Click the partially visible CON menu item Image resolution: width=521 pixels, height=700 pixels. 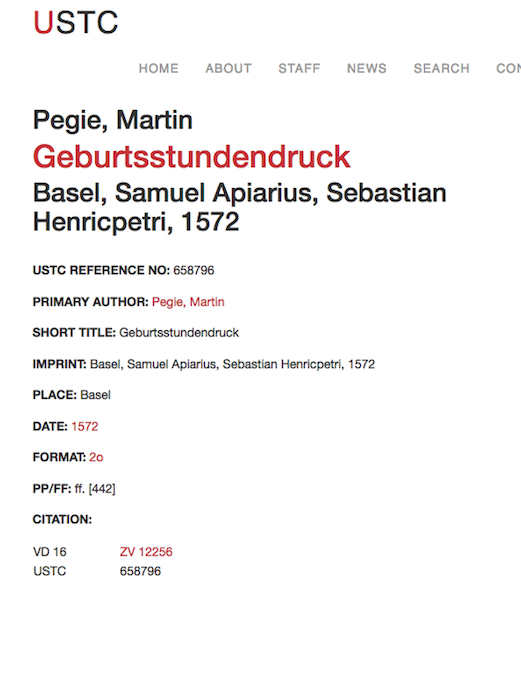click(x=508, y=68)
